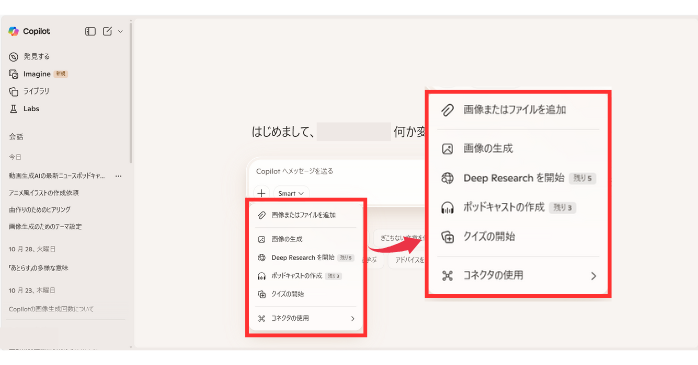The width and height of the screenshot is (698, 365).
Task: Expand the chevron next to the compose icon
Action: (120, 32)
